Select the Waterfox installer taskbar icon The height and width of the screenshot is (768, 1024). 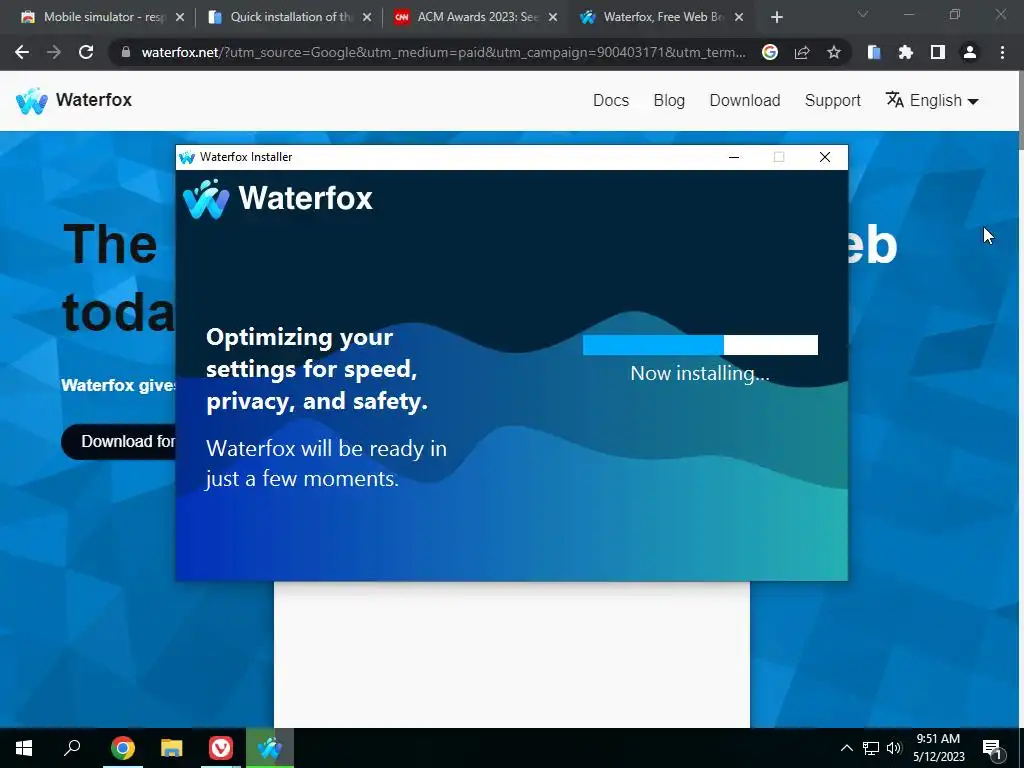[x=270, y=748]
